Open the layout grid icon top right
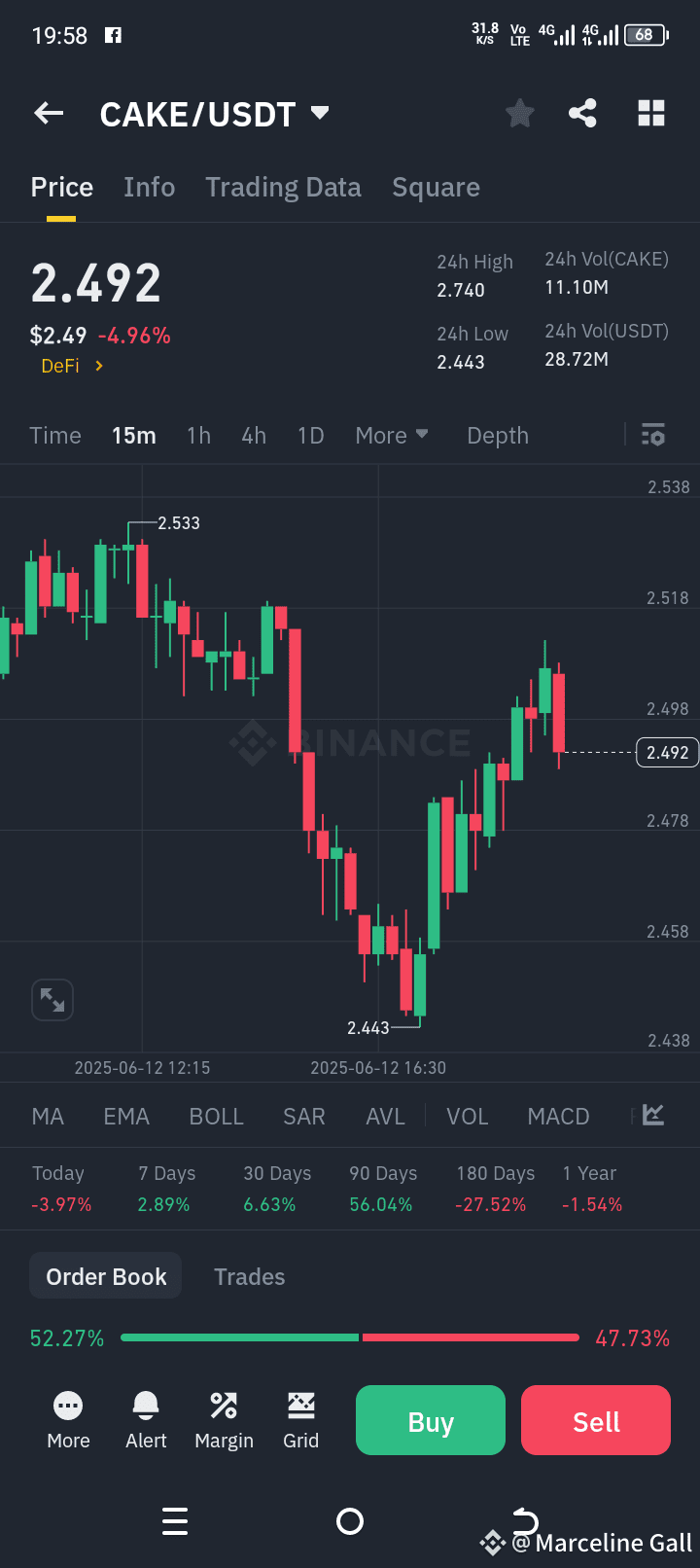700x1568 pixels. (x=650, y=113)
